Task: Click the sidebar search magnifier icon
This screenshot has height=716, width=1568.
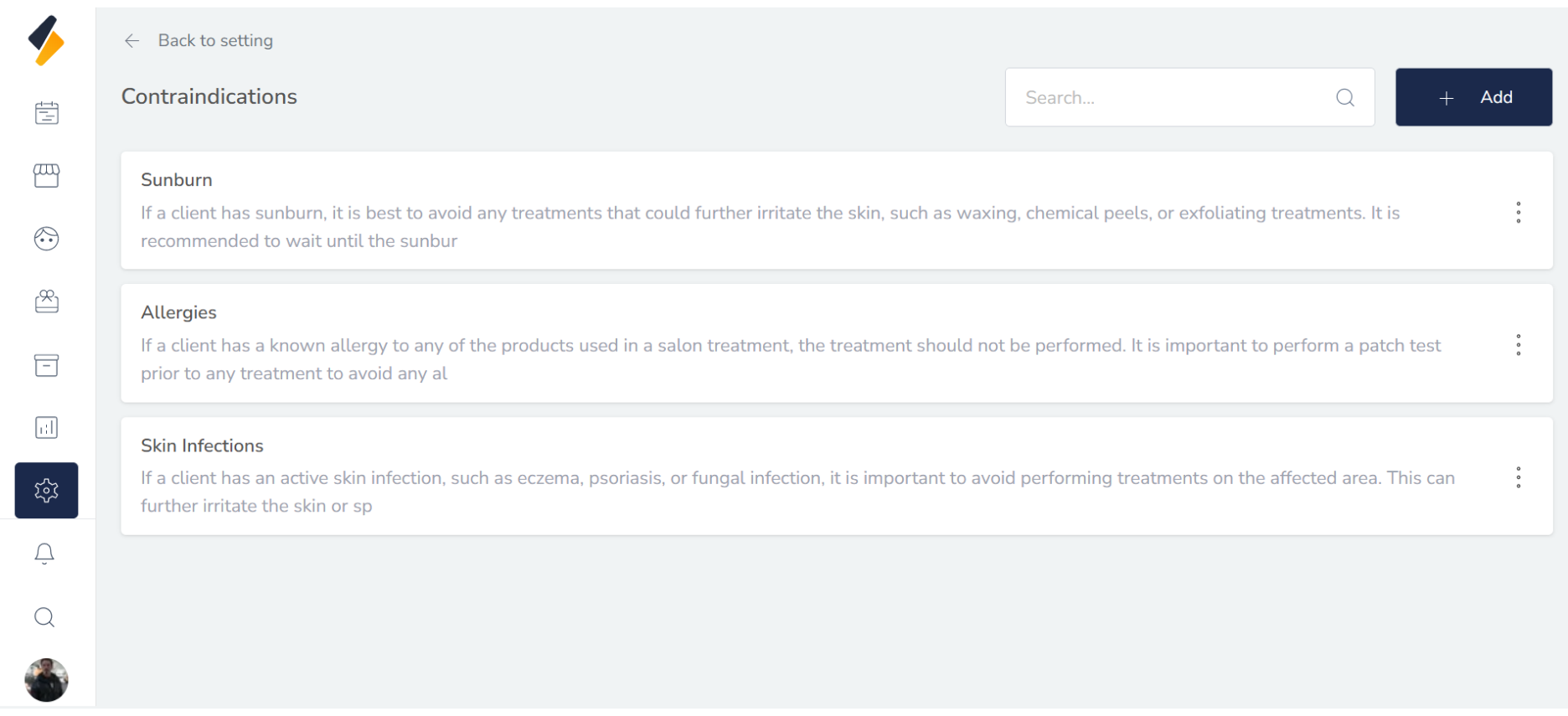Action: click(x=44, y=617)
